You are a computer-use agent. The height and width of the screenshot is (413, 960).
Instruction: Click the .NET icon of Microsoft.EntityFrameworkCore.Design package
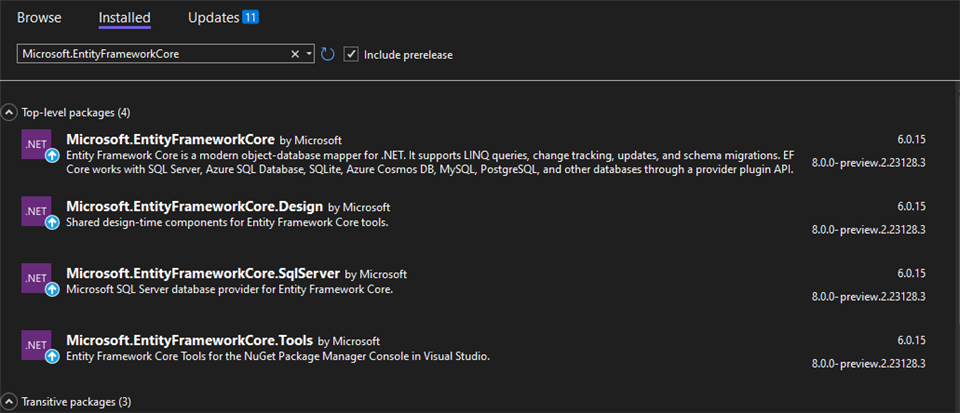coord(36,211)
